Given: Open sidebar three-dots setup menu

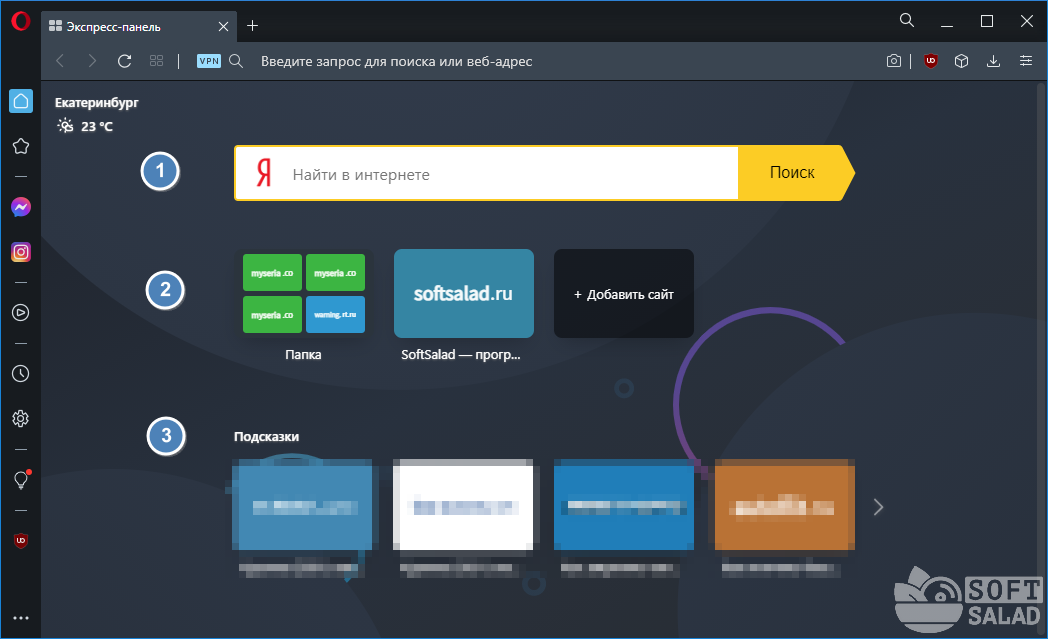Looking at the screenshot, I should (21, 618).
